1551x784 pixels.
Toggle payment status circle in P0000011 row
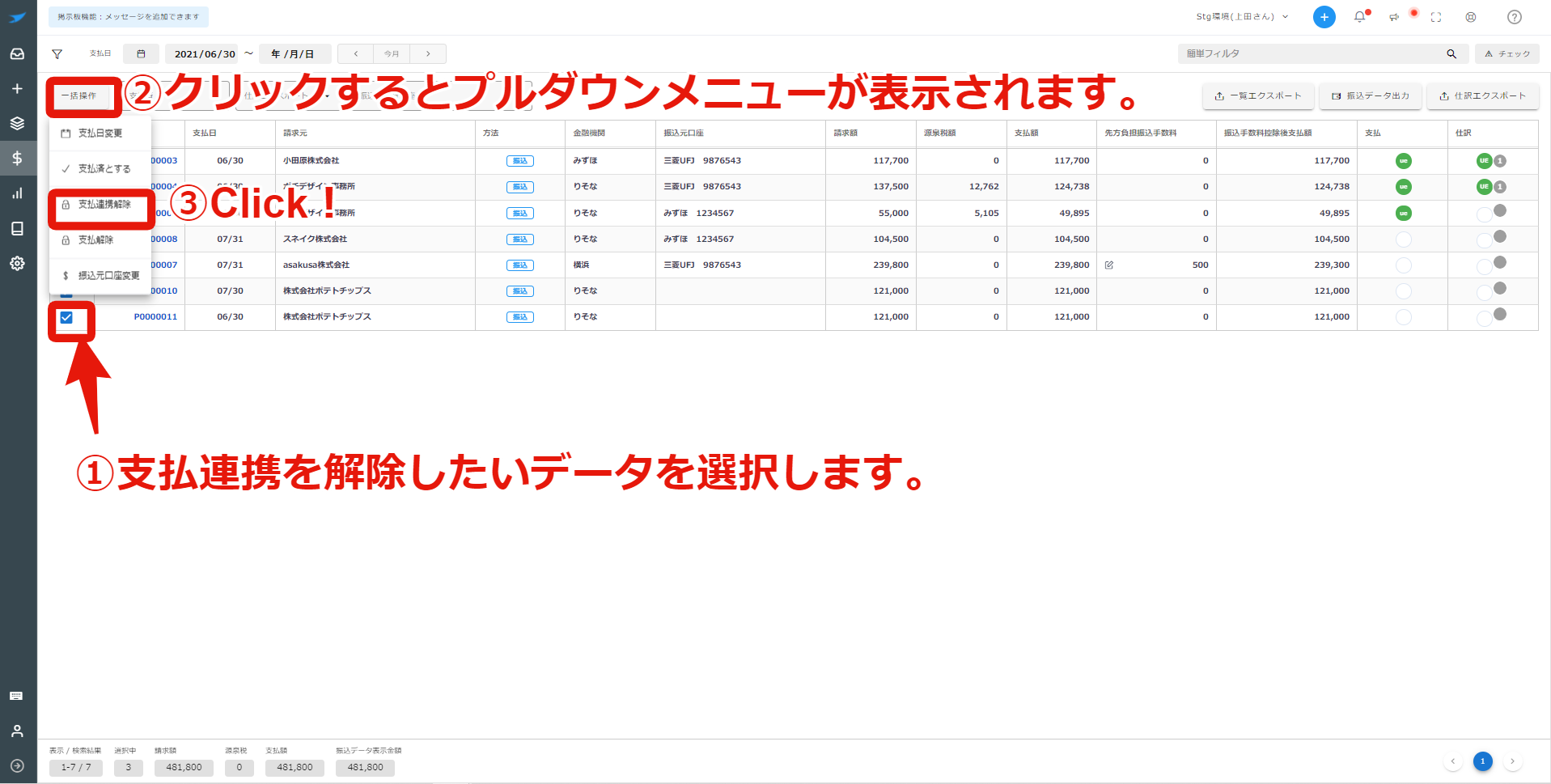(x=1404, y=317)
